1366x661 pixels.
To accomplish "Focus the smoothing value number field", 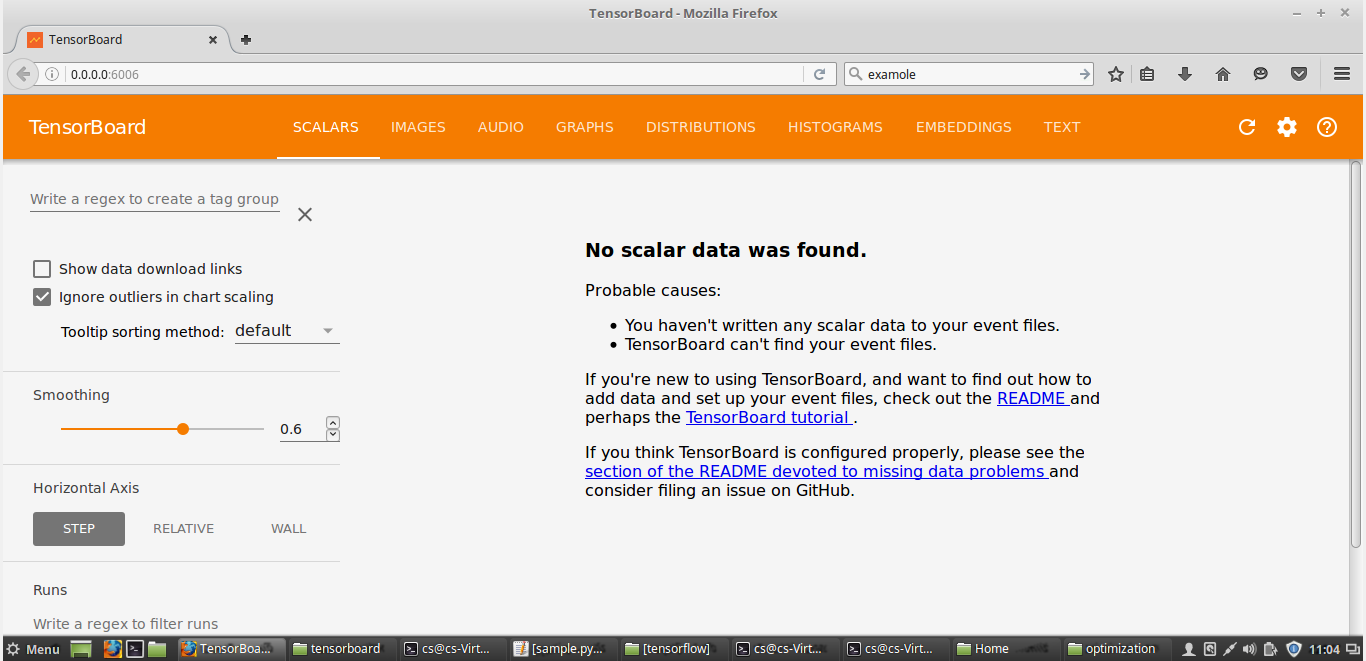I will [302, 429].
